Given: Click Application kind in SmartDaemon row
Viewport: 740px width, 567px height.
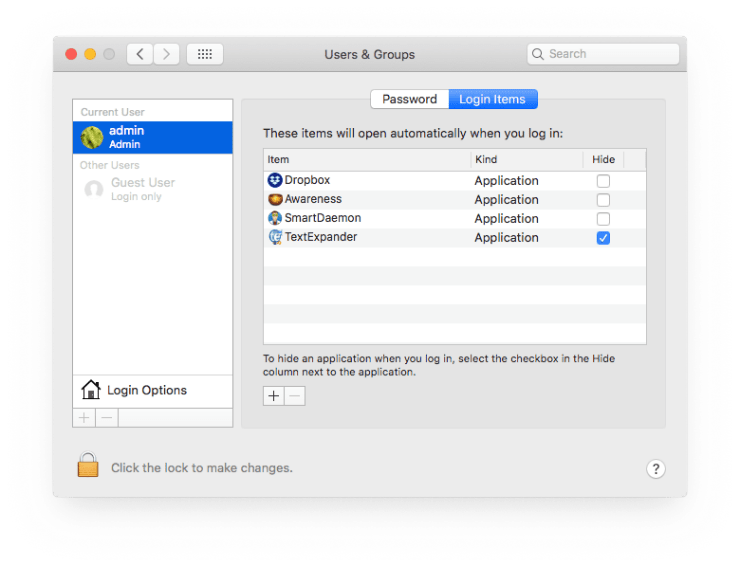Looking at the screenshot, I should point(506,219).
